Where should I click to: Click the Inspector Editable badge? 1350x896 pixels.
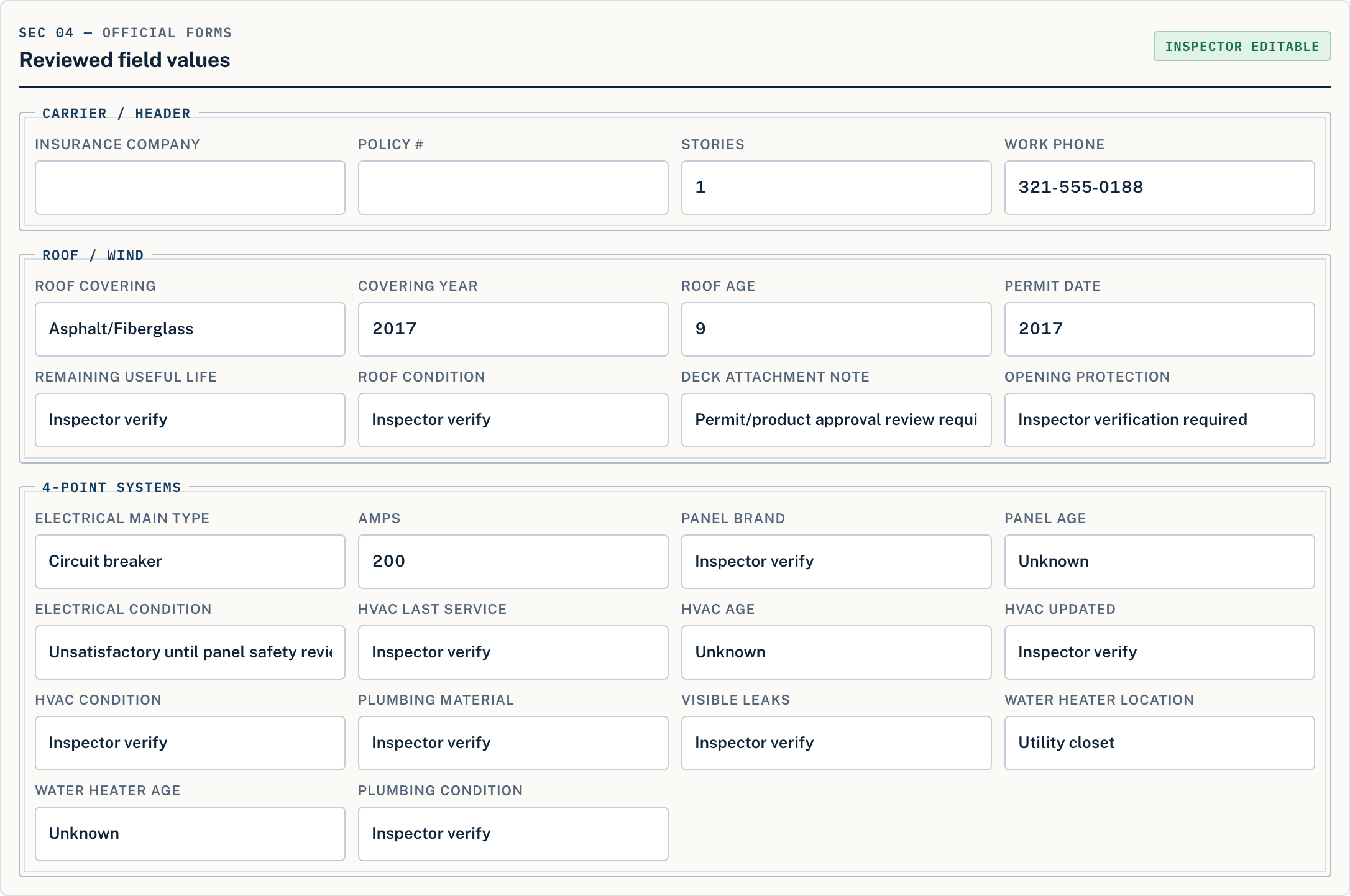click(1242, 46)
